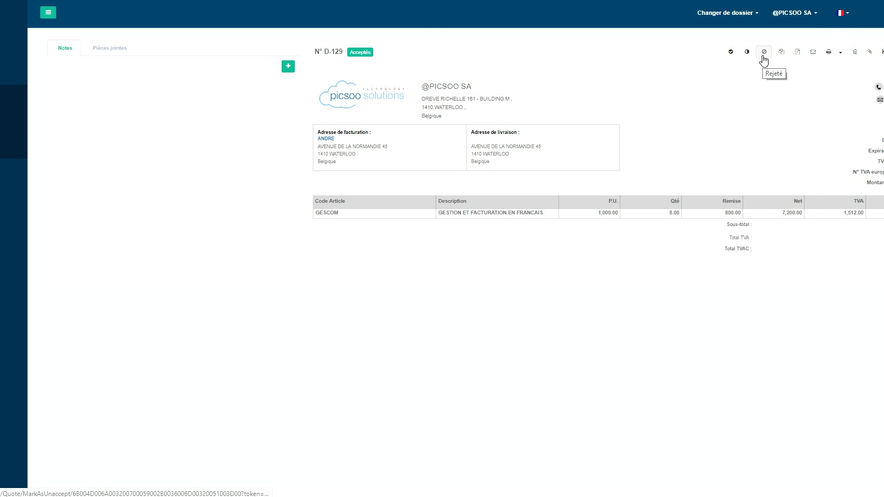This screenshot has height=497, width=884.
Task: Mark quote as Rejeté with ban icon
Action: (x=764, y=51)
